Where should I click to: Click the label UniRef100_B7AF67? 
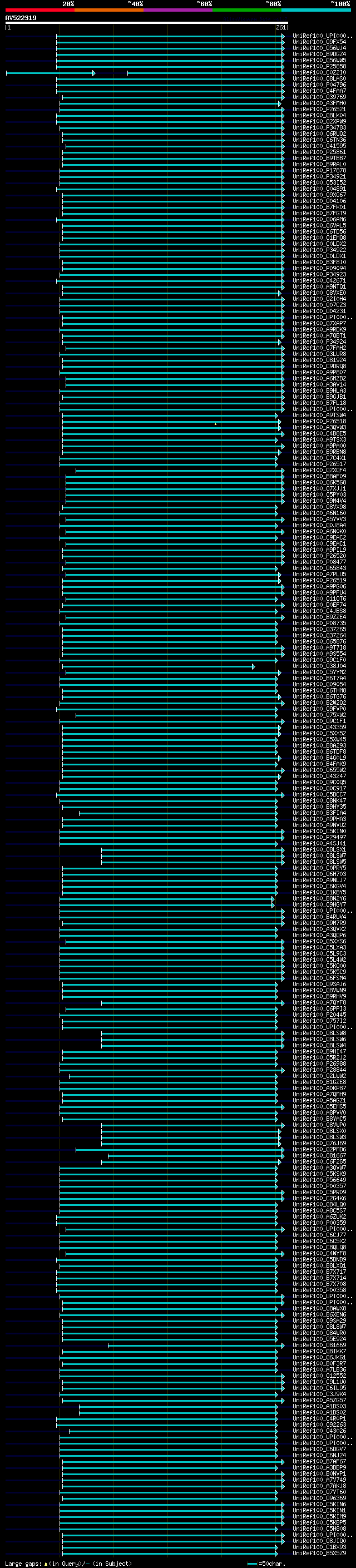319,1461
